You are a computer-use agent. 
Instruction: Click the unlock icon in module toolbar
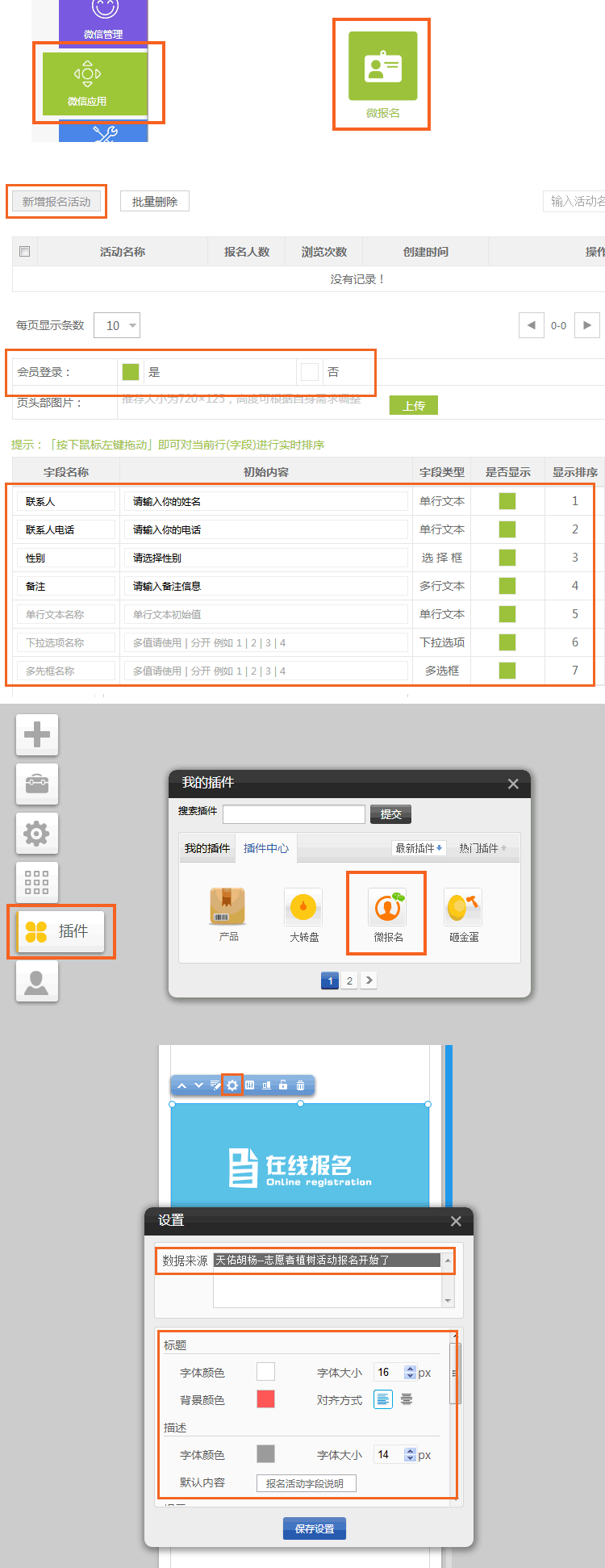pos(283,1085)
